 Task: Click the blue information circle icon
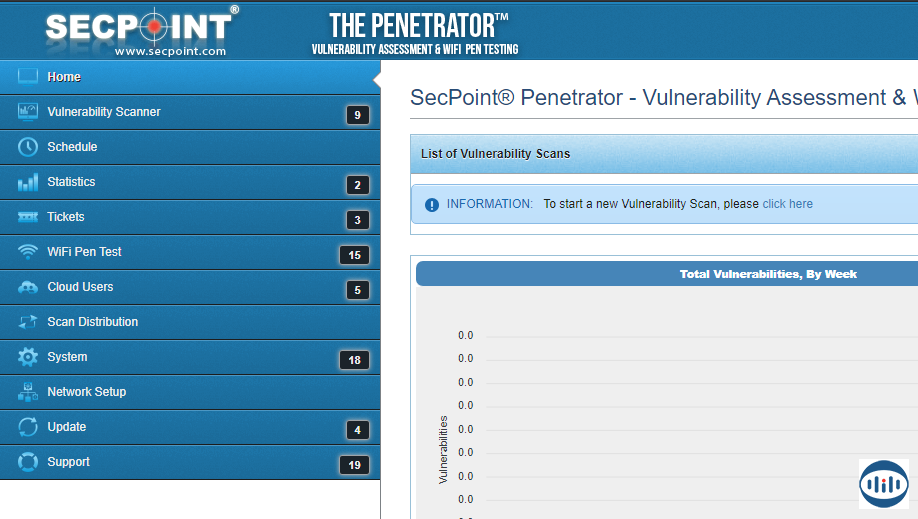coord(432,205)
